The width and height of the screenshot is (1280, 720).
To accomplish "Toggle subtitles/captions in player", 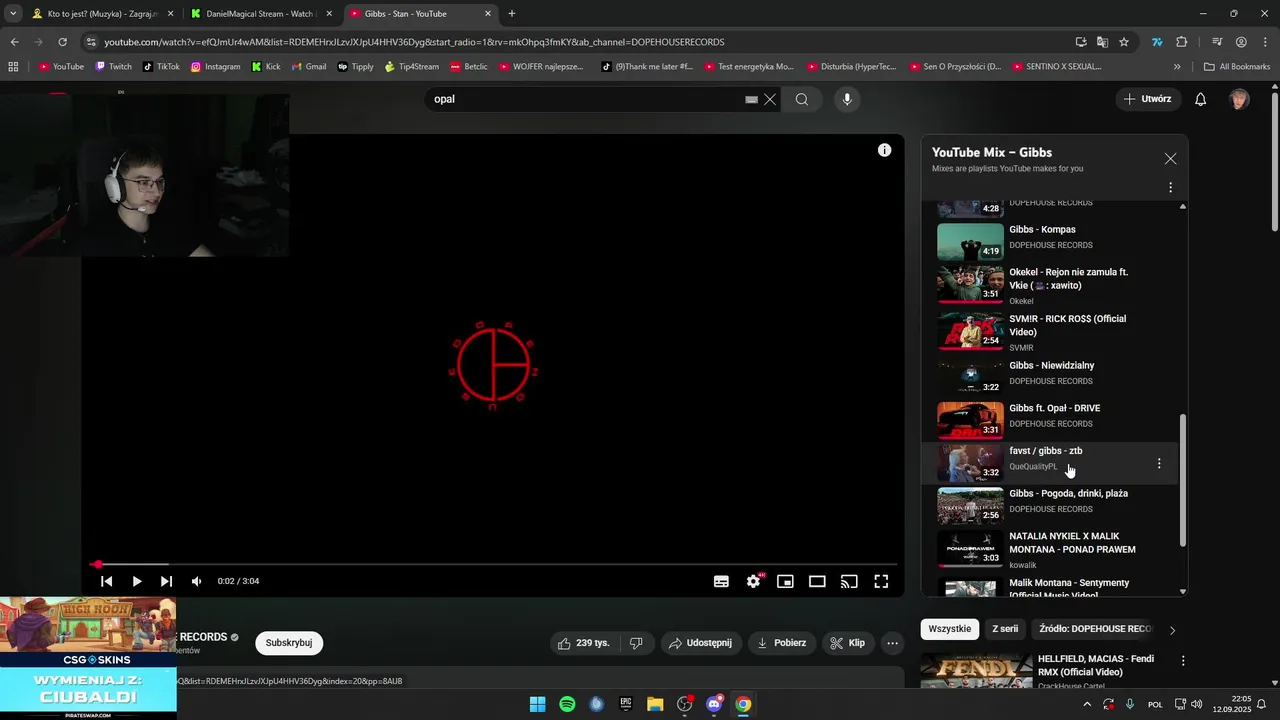I will coord(721,581).
